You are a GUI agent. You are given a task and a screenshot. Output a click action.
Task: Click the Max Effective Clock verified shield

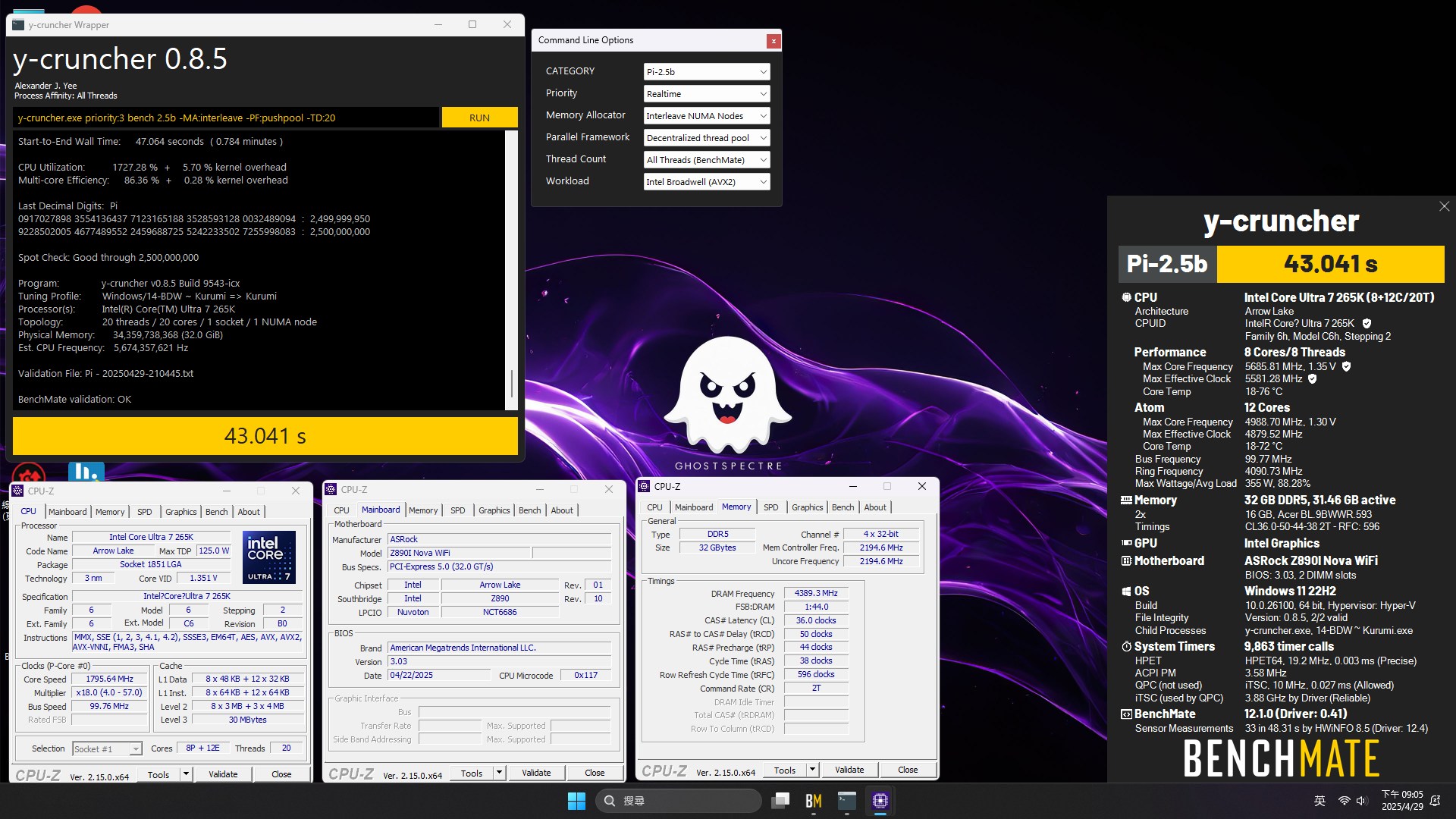tap(1312, 378)
